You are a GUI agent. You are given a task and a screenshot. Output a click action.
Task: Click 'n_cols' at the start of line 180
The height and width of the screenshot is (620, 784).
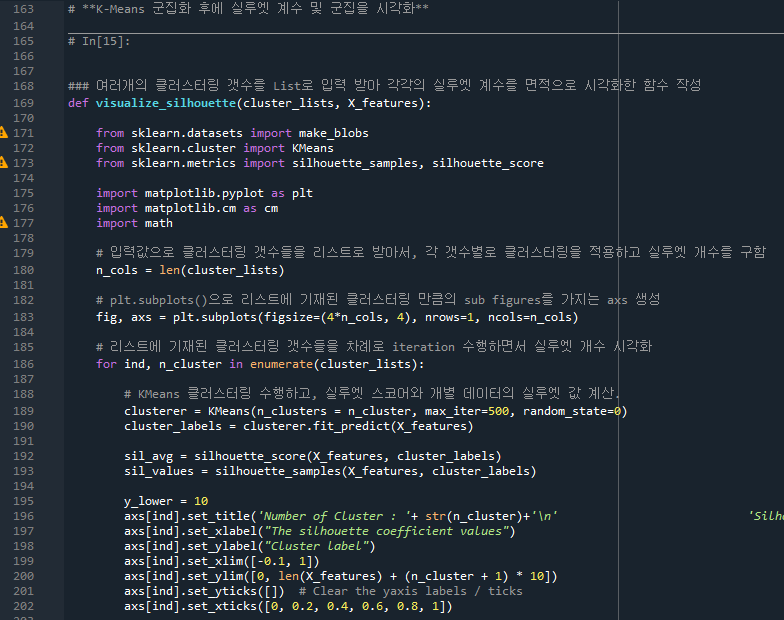point(116,270)
